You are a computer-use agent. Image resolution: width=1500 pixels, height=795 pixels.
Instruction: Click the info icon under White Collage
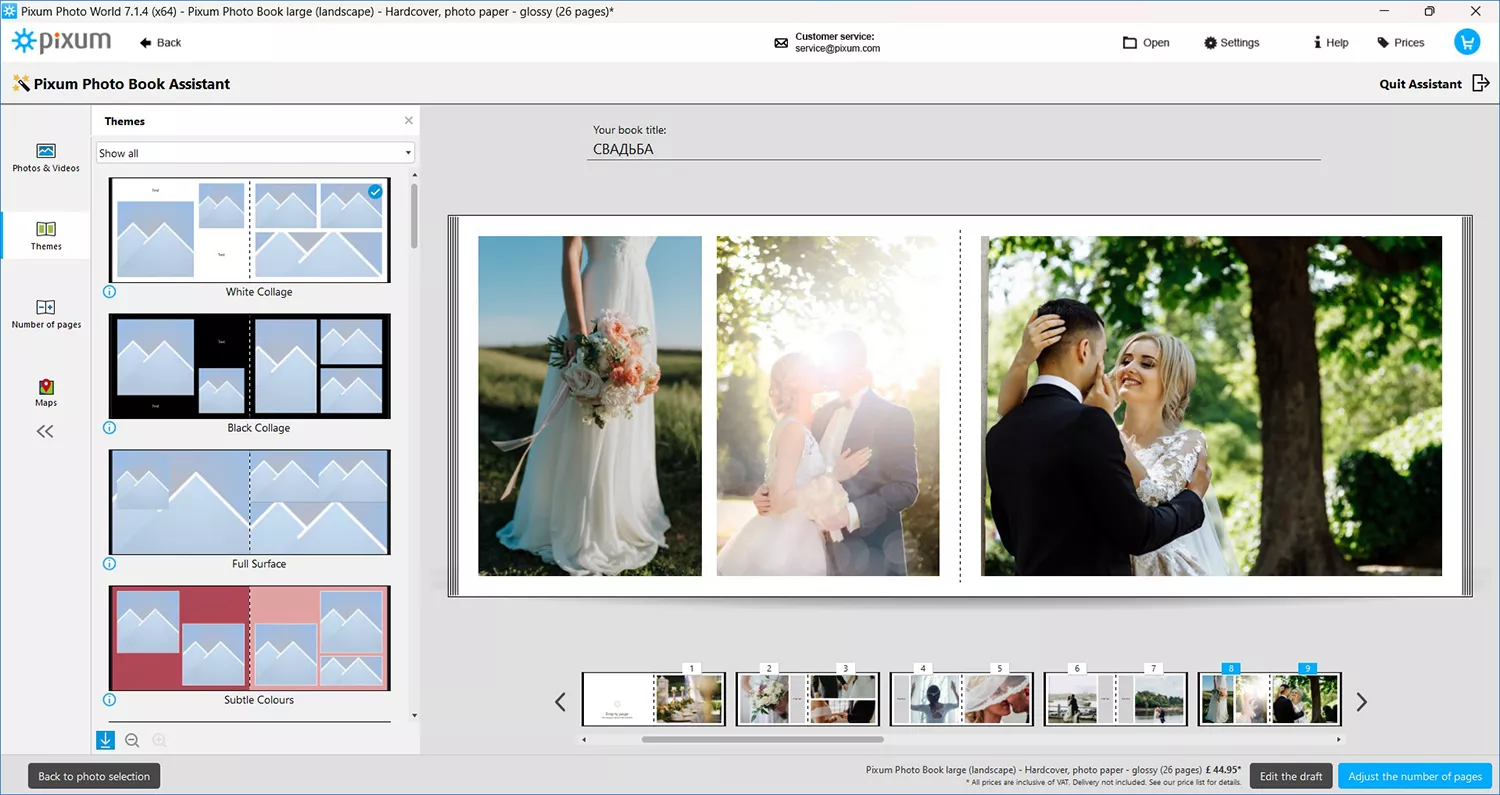(110, 292)
